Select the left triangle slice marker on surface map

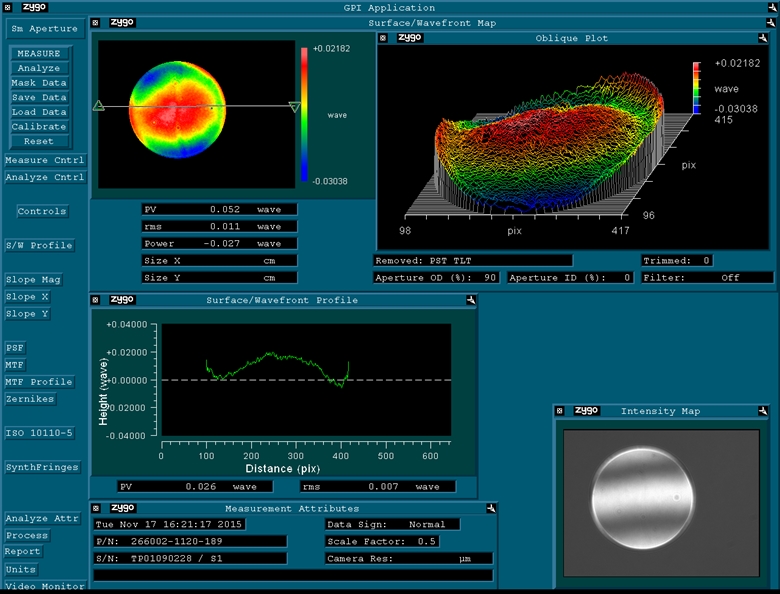(x=98, y=105)
